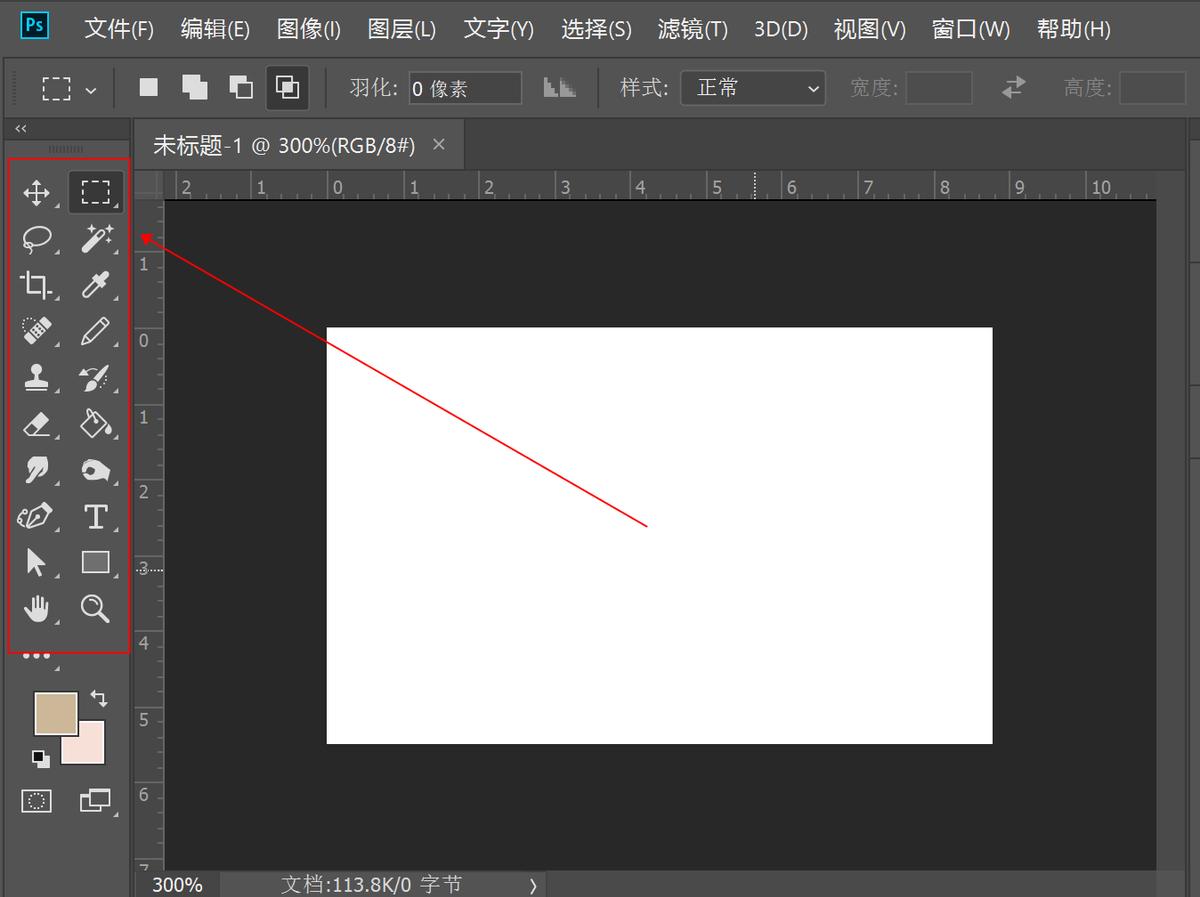
Task: Select the Move tool
Action: (x=37, y=193)
